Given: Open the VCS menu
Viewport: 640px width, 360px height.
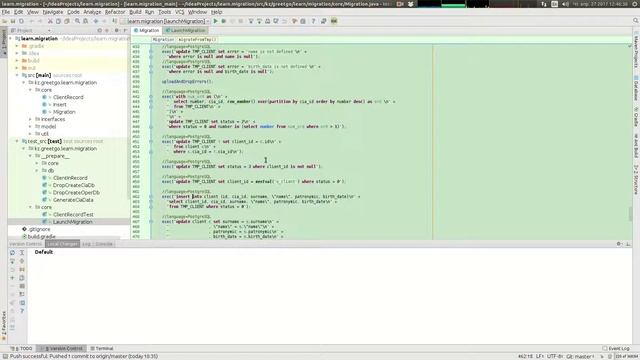Looking at the screenshot, I should click(180, 12).
